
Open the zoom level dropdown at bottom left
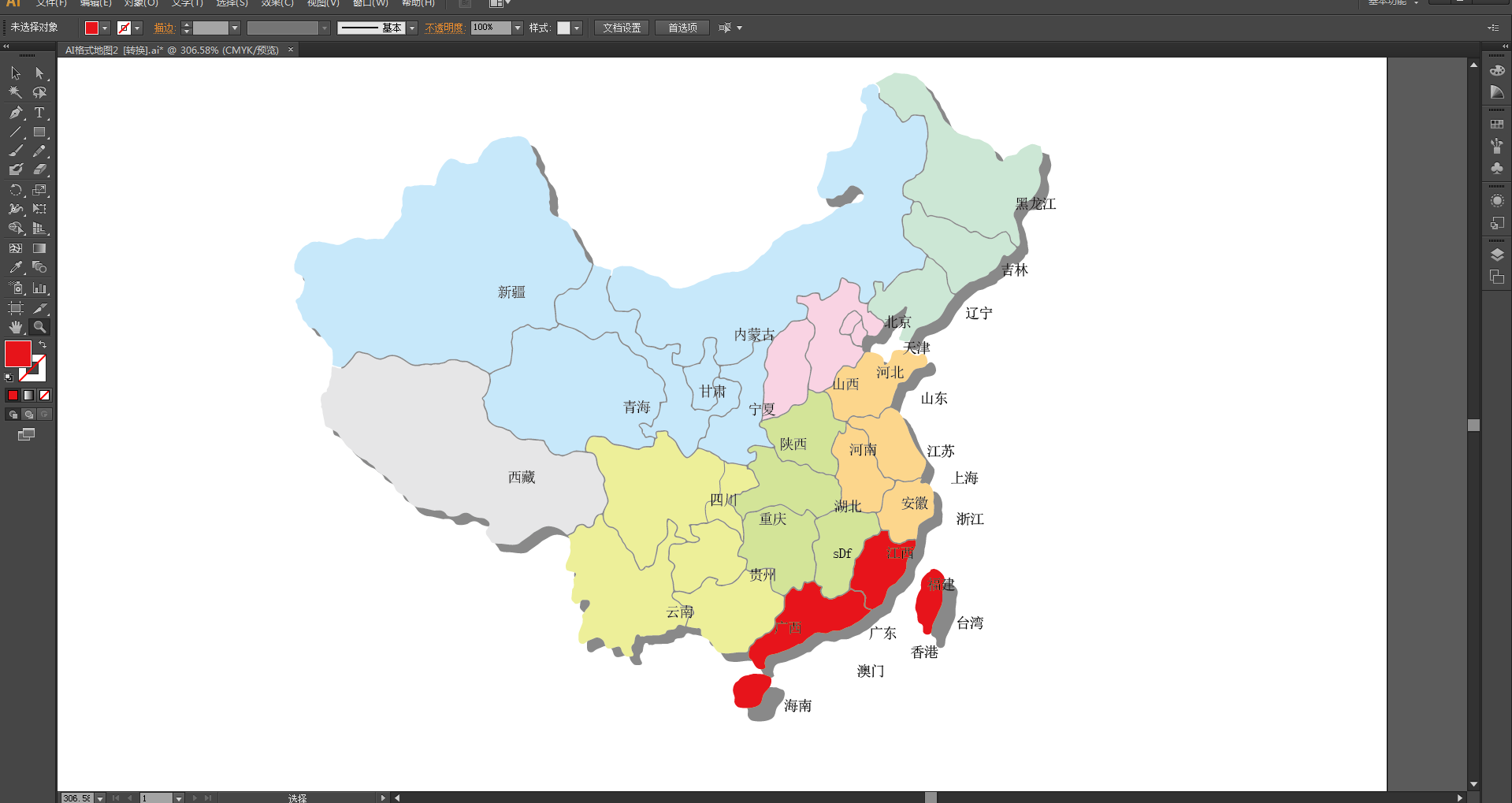click(x=99, y=797)
